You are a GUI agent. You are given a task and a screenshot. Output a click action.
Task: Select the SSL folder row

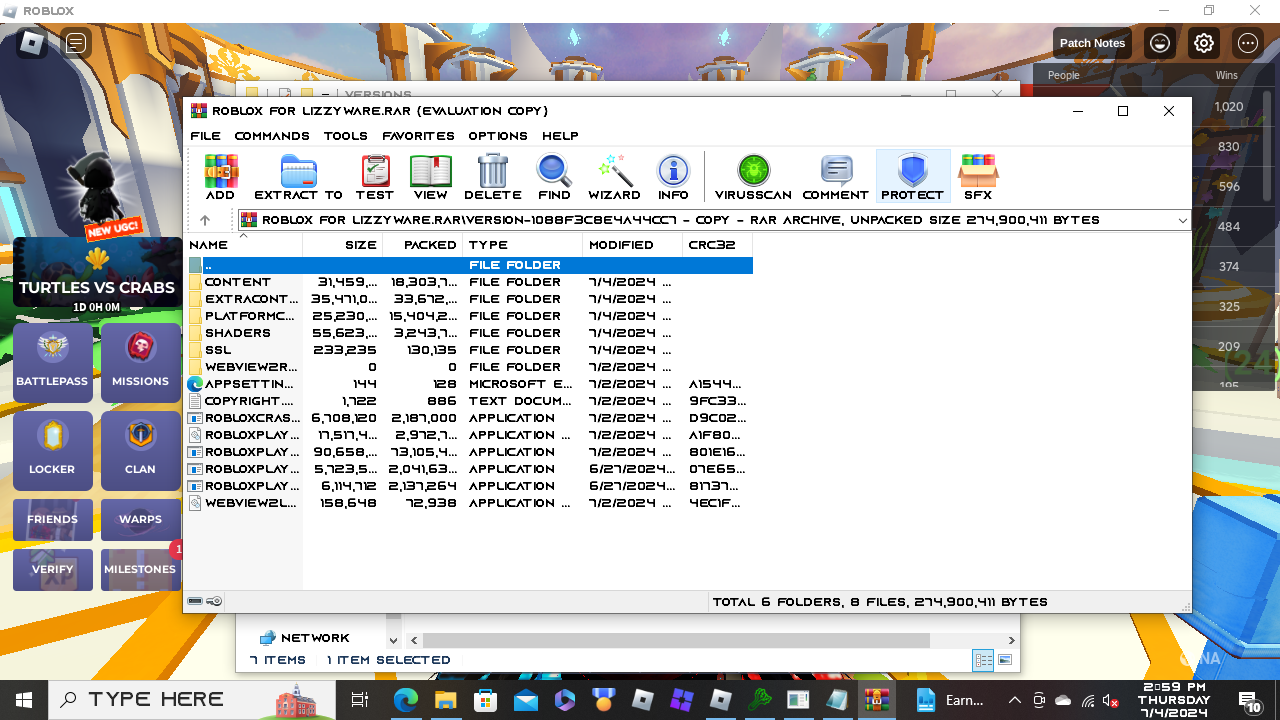(470, 350)
